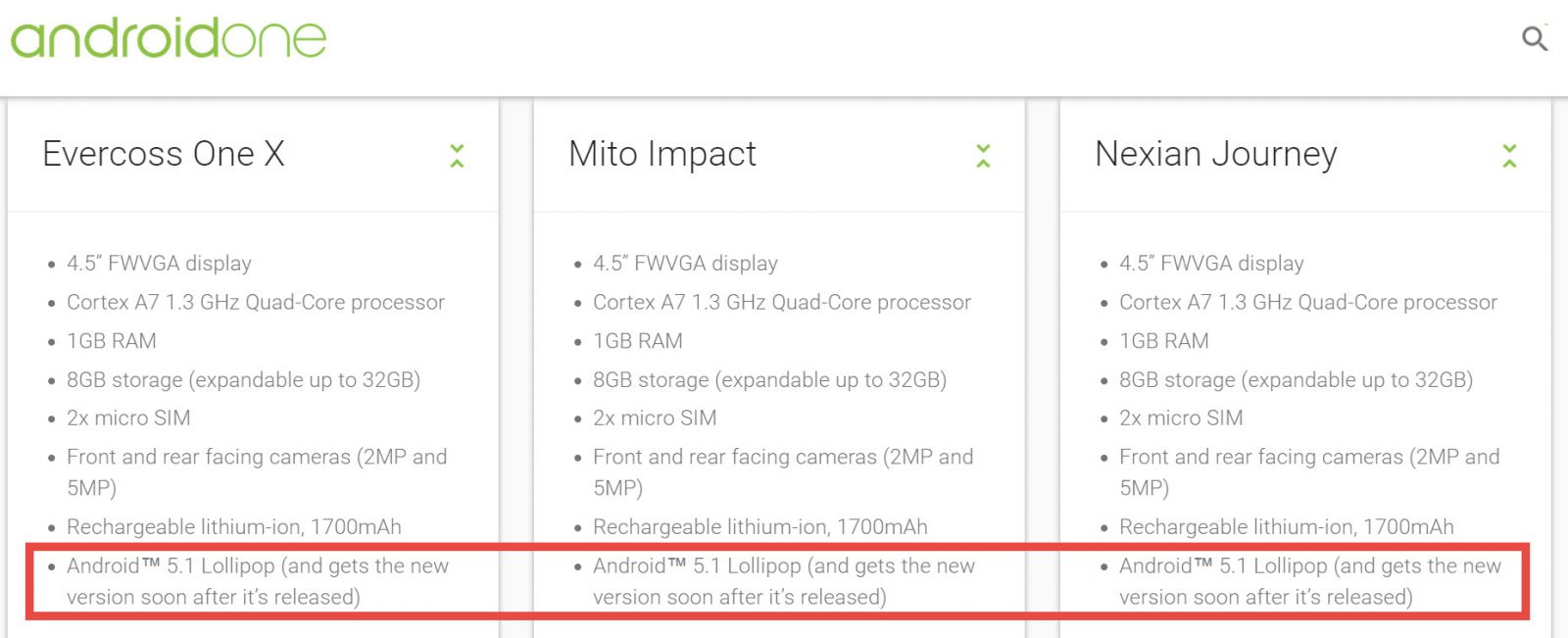This screenshot has height=638, width=1568.
Task: Click Mito Impact Cortex A7 processor line
Action: pyautogui.click(x=782, y=302)
